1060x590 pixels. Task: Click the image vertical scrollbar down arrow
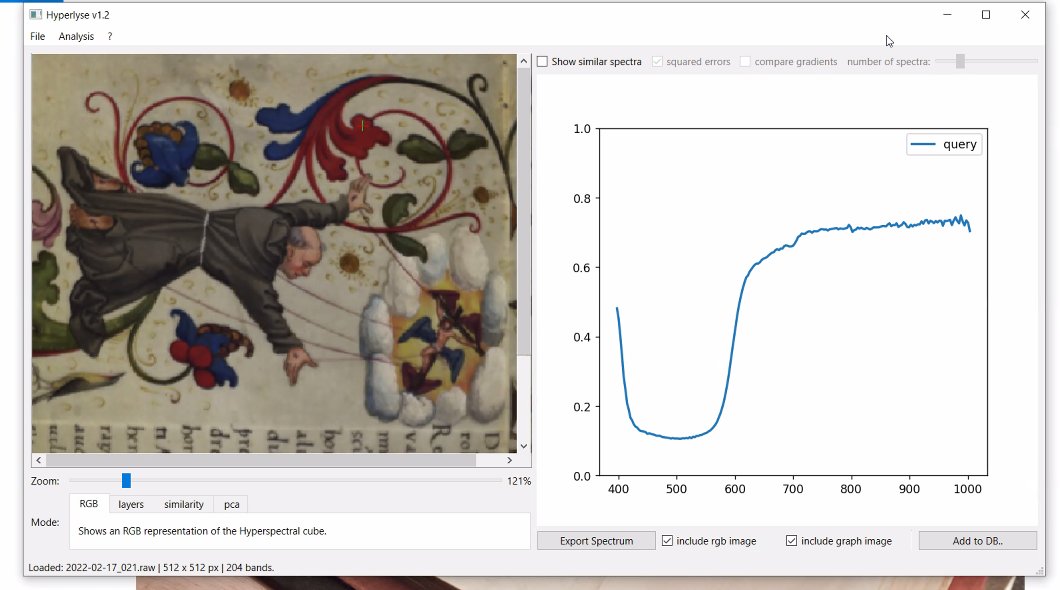[x=524, y=447]
